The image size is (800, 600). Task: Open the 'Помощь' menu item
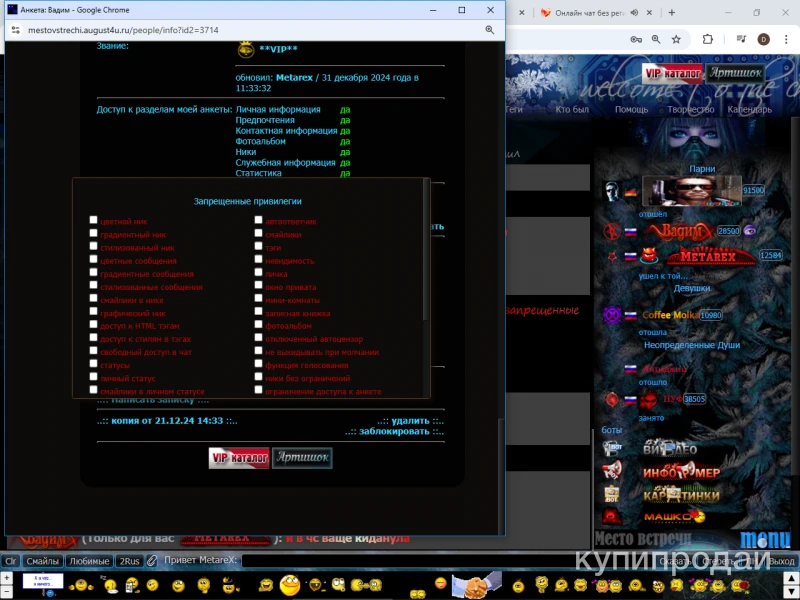click(631, 109)
